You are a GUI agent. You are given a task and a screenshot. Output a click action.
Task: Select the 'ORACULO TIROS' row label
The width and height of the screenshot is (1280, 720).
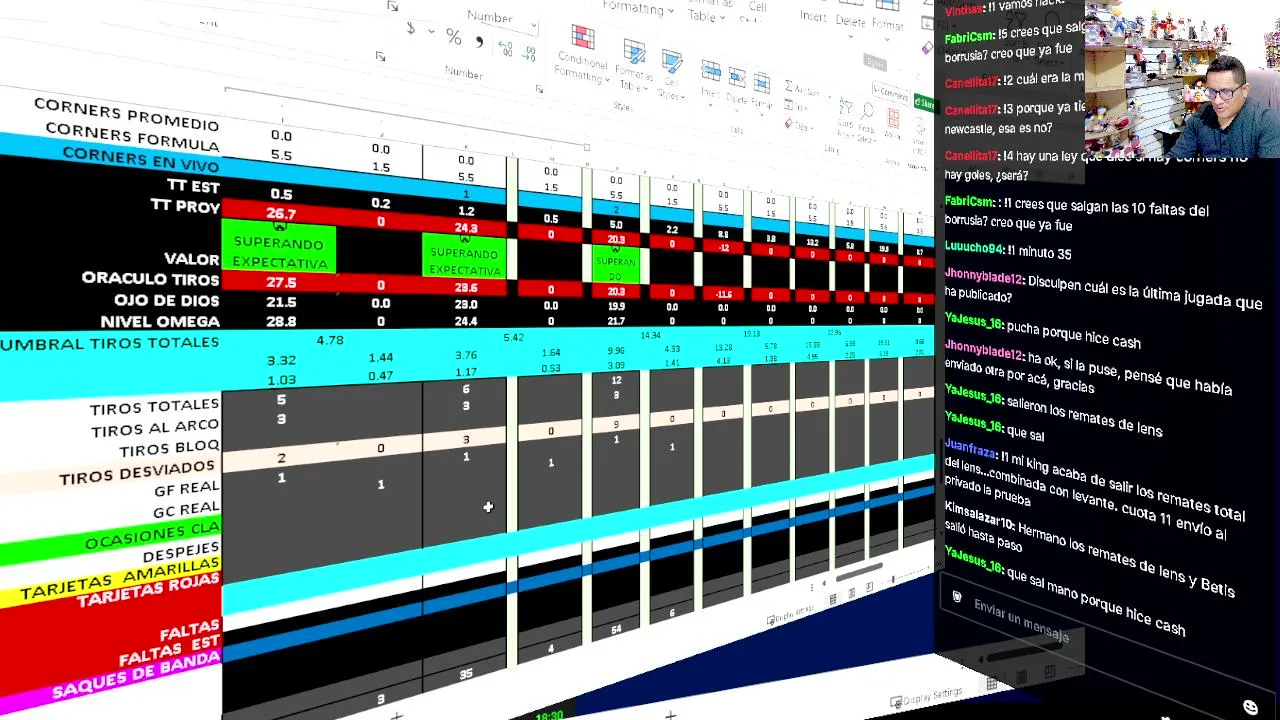tap(151, 279)
